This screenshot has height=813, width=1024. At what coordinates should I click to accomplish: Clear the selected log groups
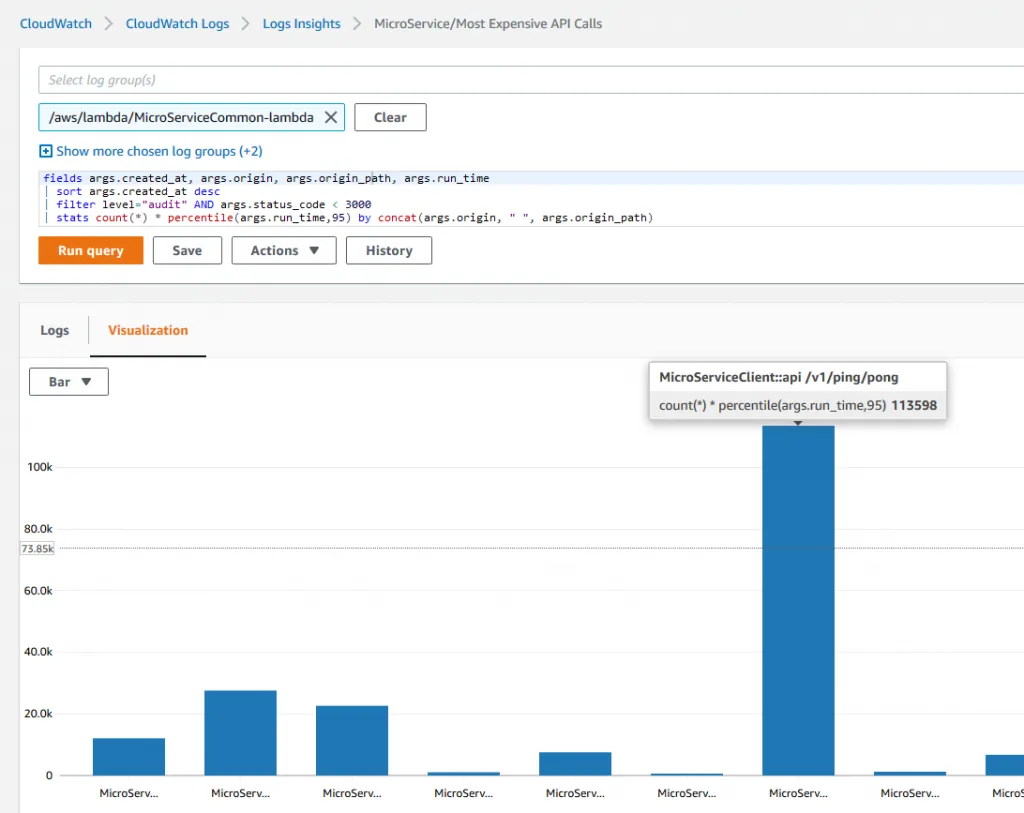click(x=390, y=117)
